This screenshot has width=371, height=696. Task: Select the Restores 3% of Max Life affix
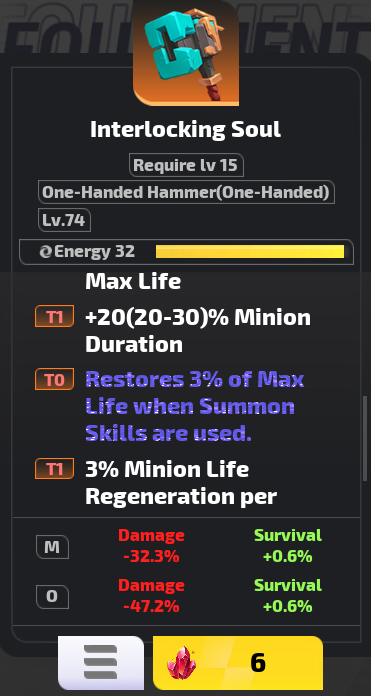click(195, 406)
